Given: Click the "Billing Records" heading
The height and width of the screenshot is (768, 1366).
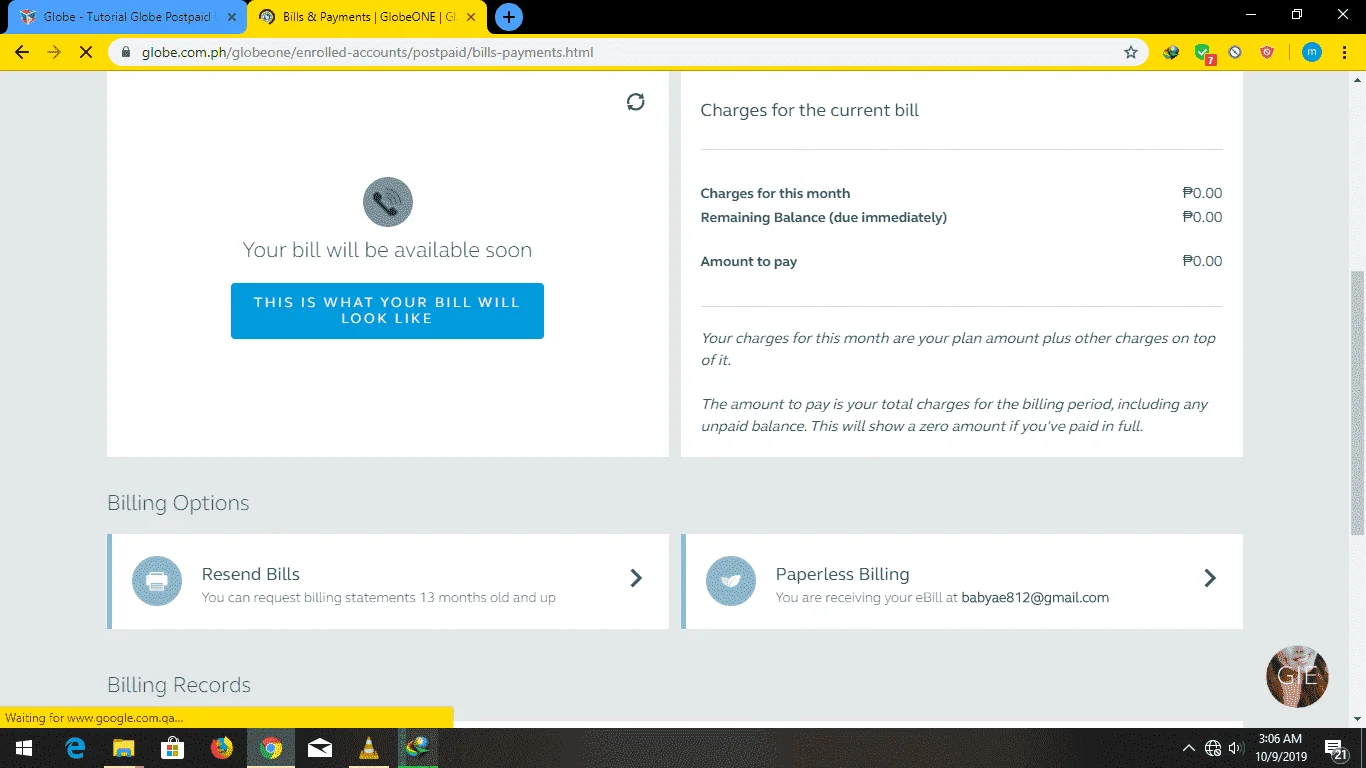Looking at the screenshot, I should click(179, 685).
